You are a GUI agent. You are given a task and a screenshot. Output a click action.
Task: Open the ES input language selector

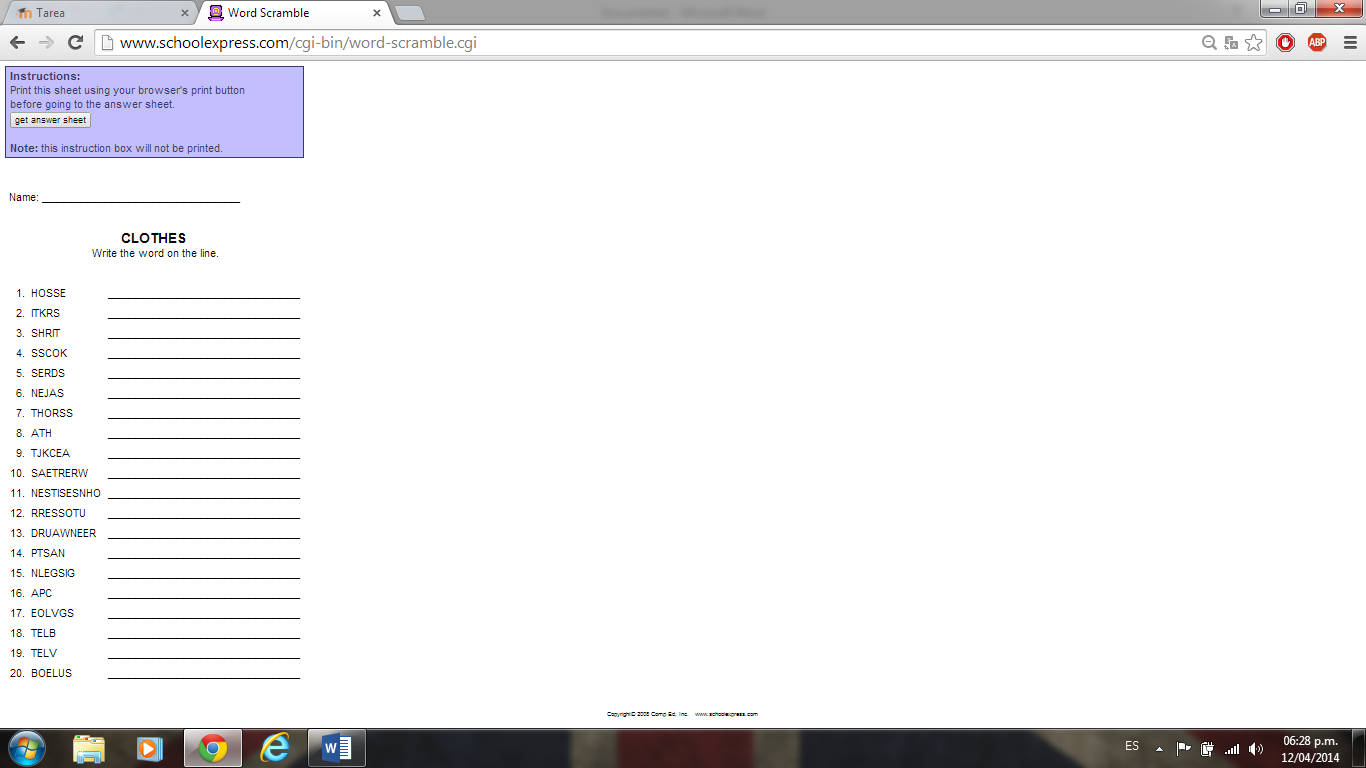pyautogui.click(x=1132, y=746)
